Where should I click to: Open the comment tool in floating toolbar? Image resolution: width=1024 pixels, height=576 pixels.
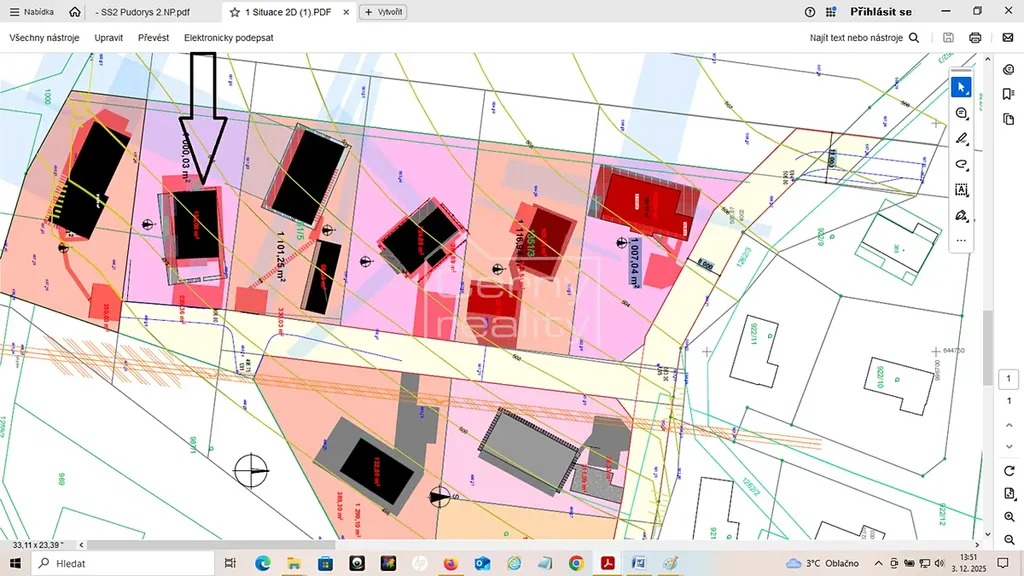(961, 113)
